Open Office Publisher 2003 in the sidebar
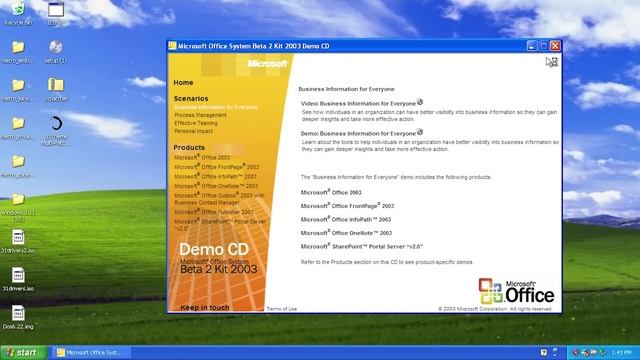The height and width of the screenshot is (360, 640). click(x=214, y=212)
